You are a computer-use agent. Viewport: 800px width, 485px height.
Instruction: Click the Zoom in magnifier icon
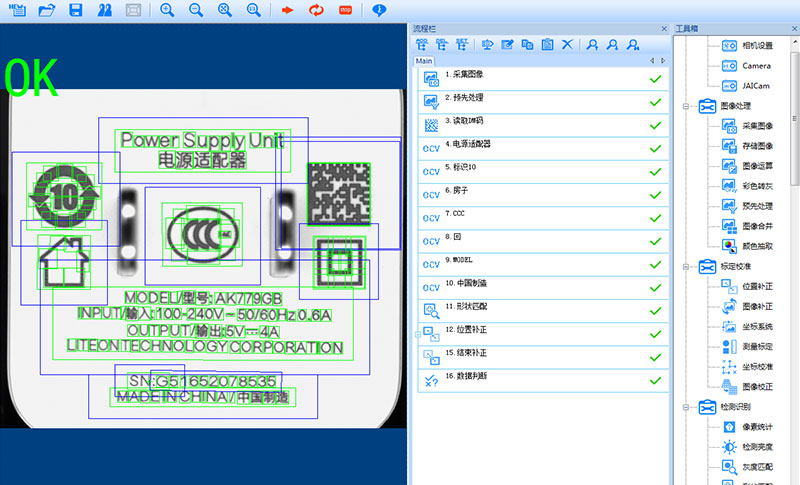167,10
